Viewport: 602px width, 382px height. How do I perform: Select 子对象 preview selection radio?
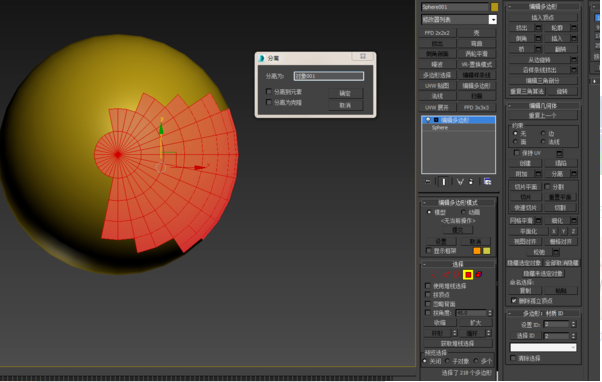pyautogui.click(x=447, y=361)
